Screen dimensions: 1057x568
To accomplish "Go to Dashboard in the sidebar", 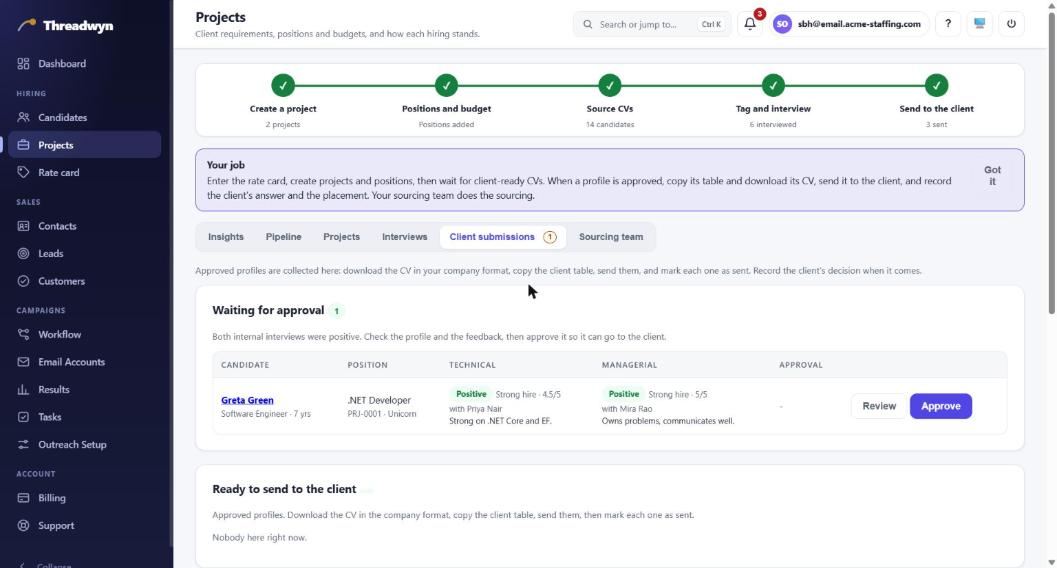I will (85, 63).
